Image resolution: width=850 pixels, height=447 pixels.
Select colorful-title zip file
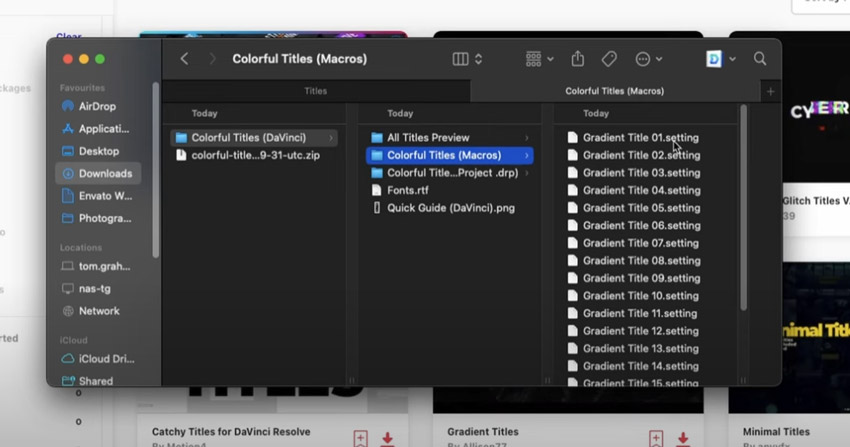pyautogui.click(x=254, y=155)
